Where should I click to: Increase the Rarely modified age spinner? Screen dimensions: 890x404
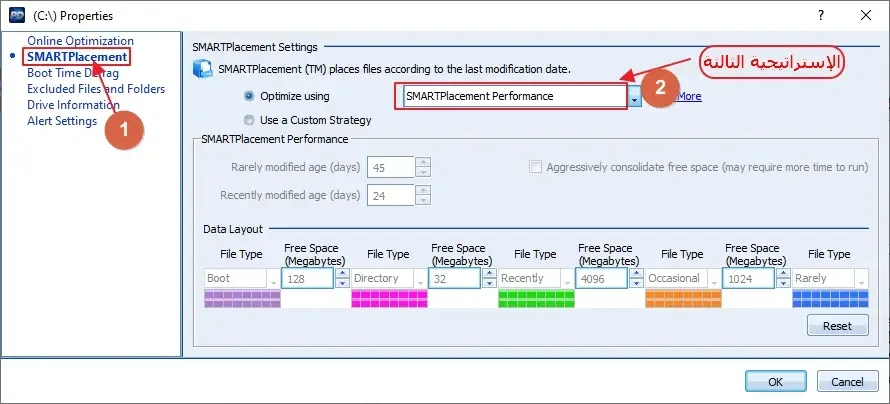(423, 162)
